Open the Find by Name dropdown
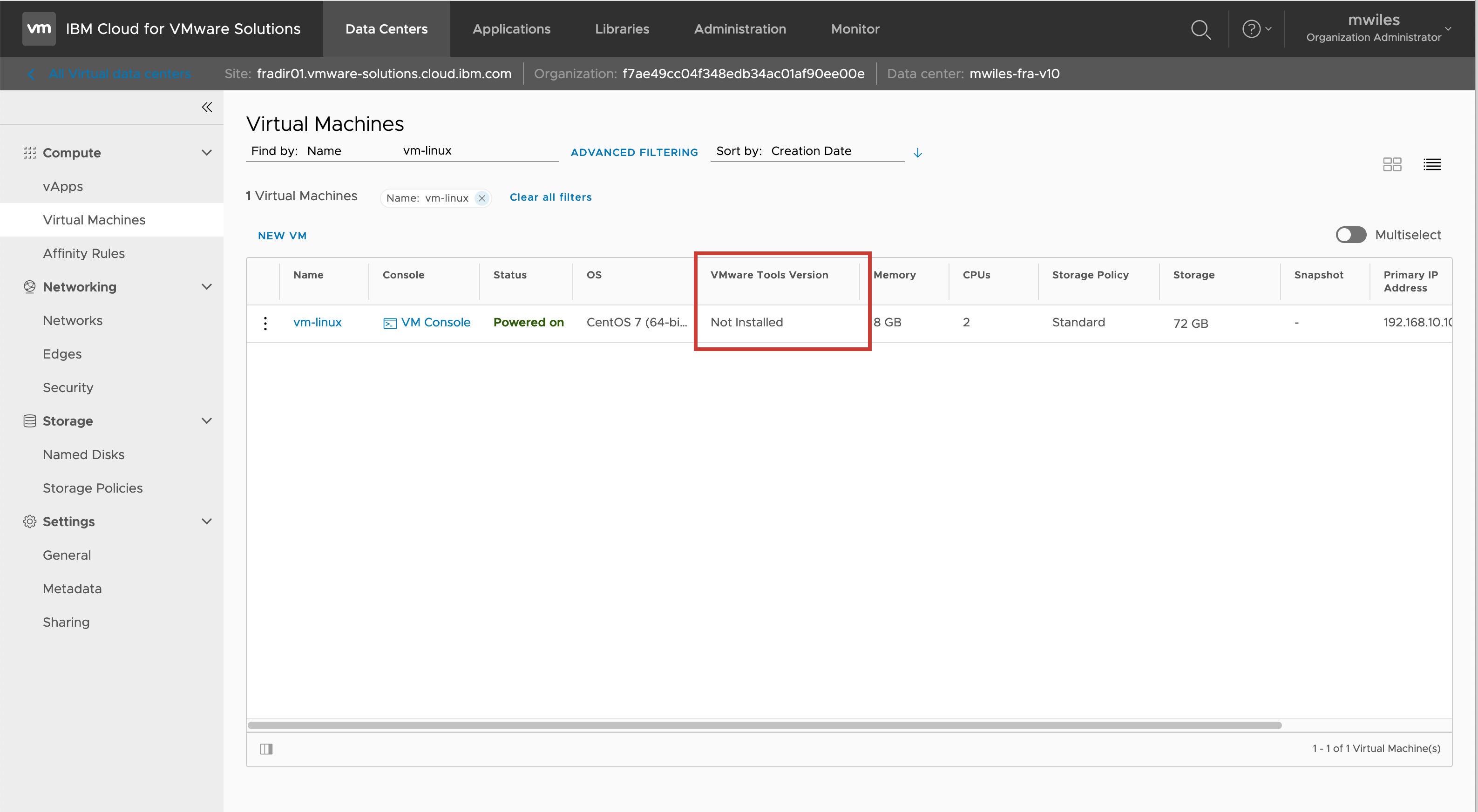The image size is (1478, 812). point(324,150)
